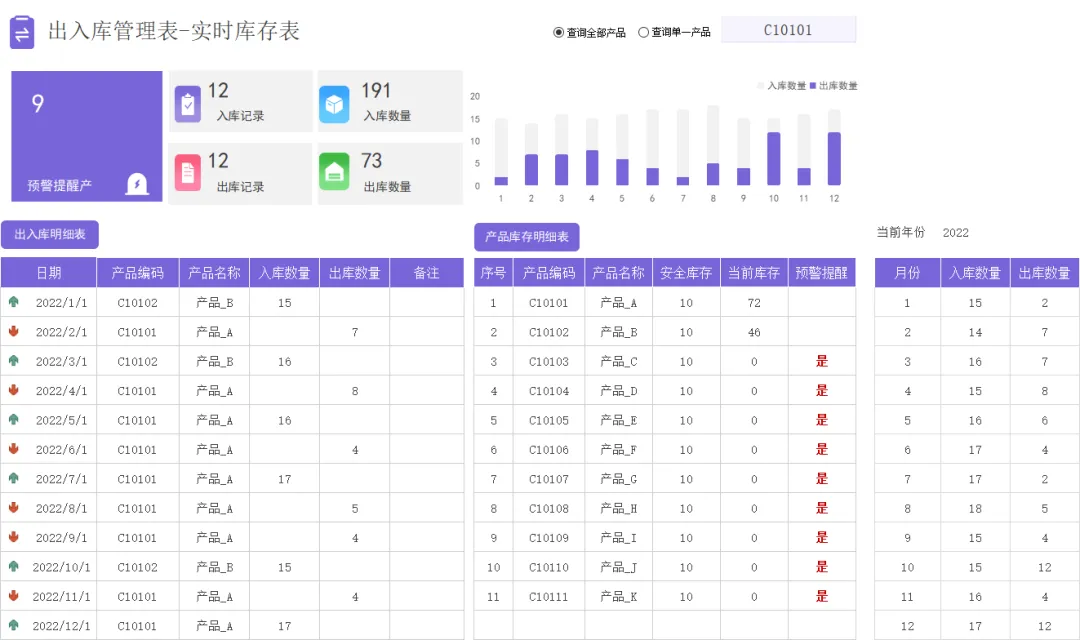Click red down arrow for 2022/2/1
Image resolution: width=1080 pixels, height=640 pixels.
click(x=13, y=331)
